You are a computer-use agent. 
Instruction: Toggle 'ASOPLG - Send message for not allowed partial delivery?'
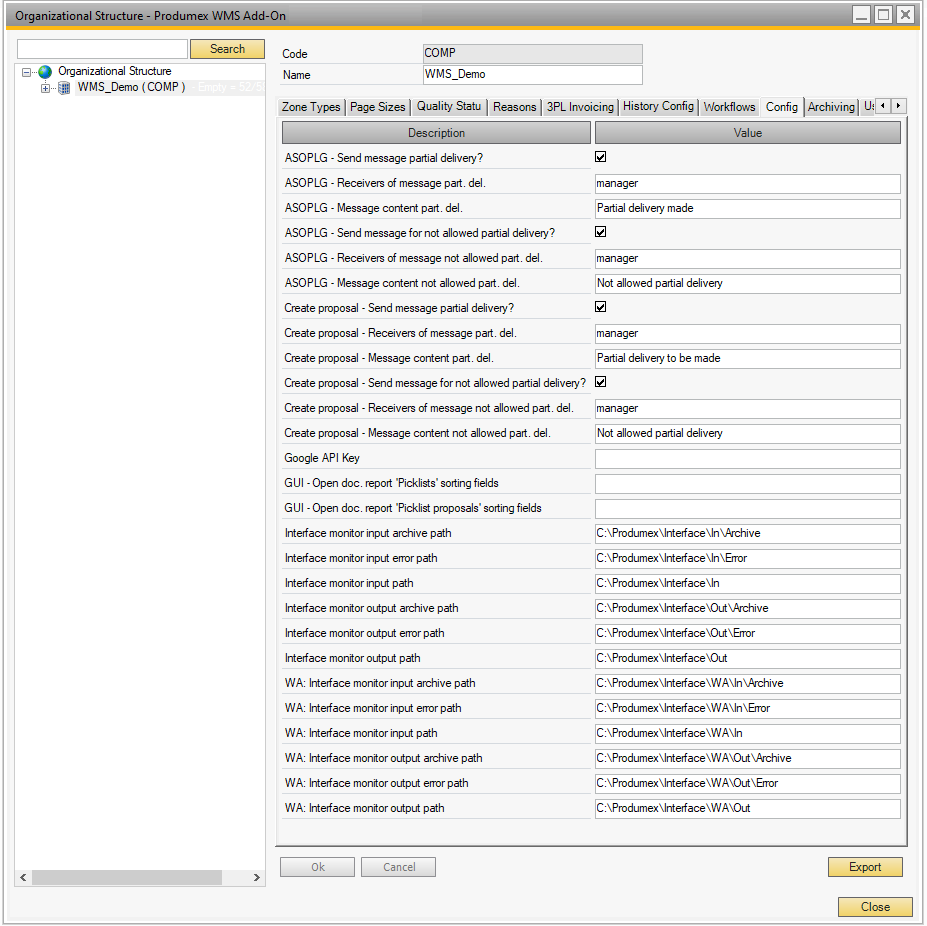601,231
